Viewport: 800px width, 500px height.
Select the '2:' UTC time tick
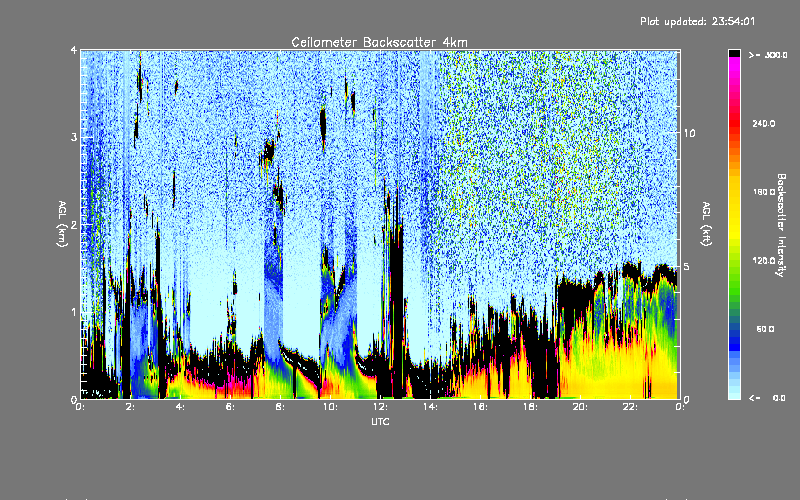131,407
